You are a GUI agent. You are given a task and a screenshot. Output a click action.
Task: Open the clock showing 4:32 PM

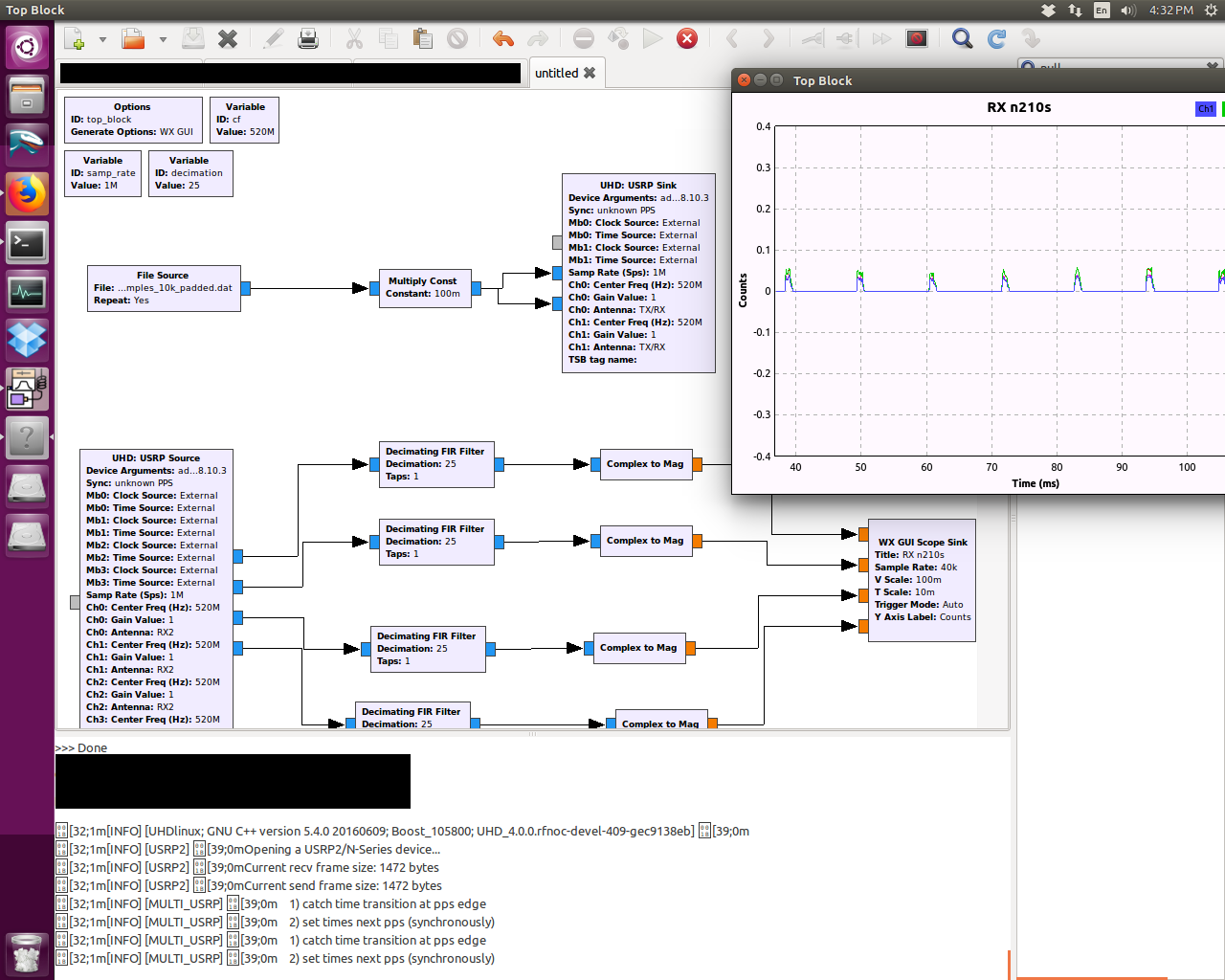(1171, 11)
